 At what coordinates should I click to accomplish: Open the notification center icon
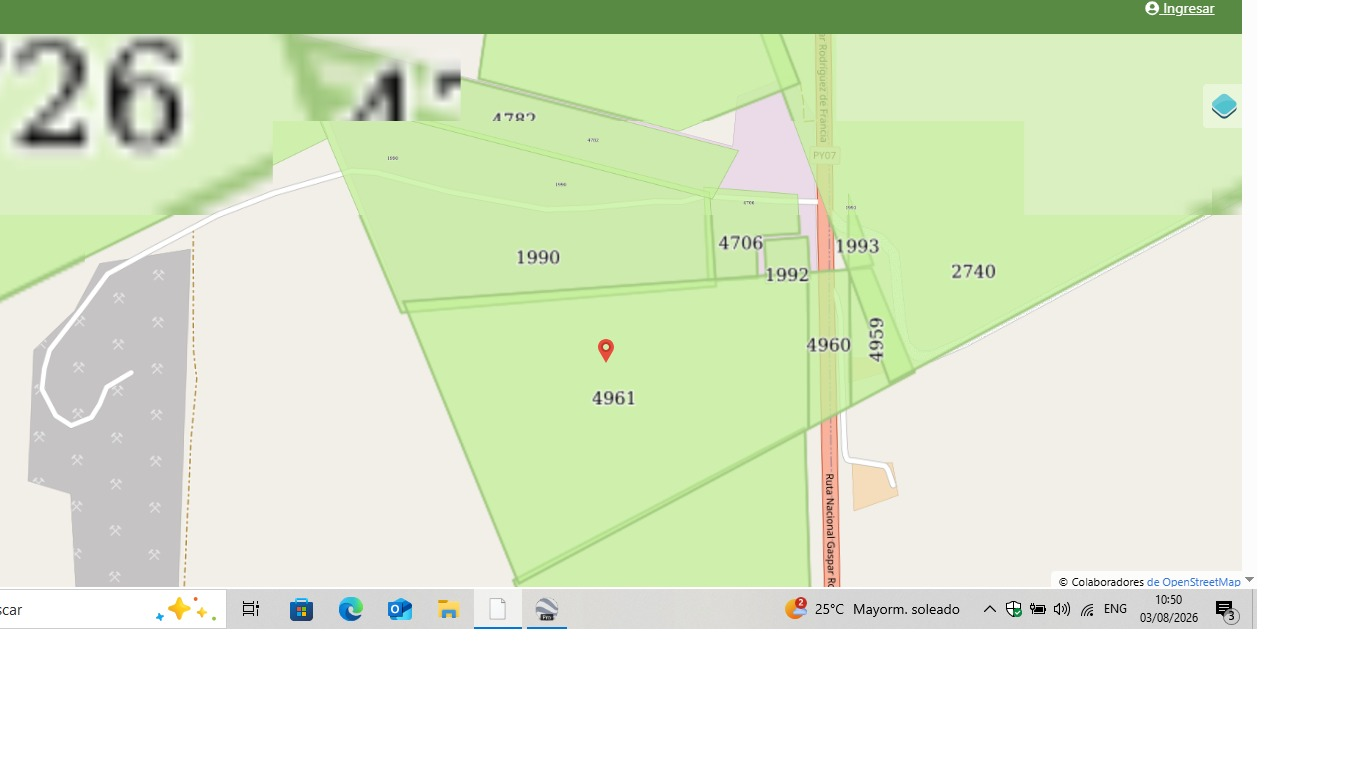click(x=1227, y=610)
